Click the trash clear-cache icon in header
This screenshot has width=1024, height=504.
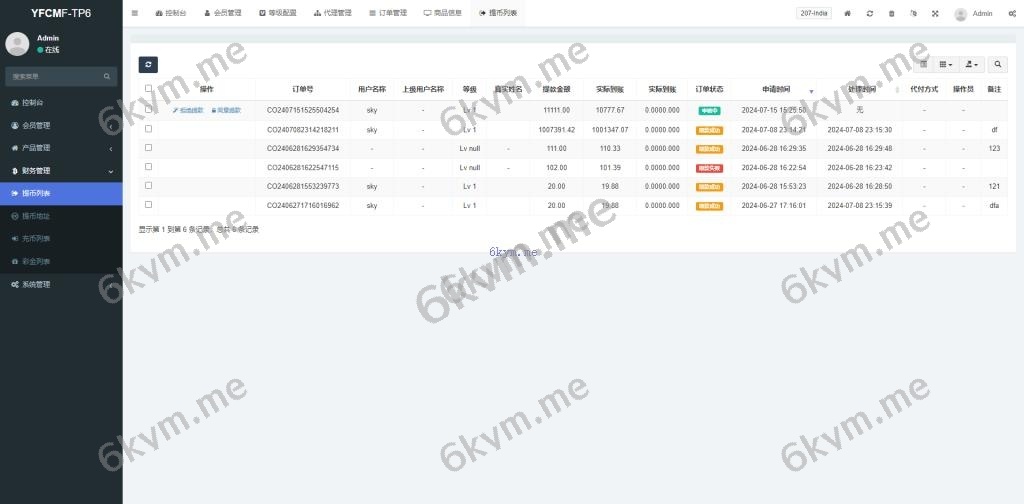coord(892,14)
